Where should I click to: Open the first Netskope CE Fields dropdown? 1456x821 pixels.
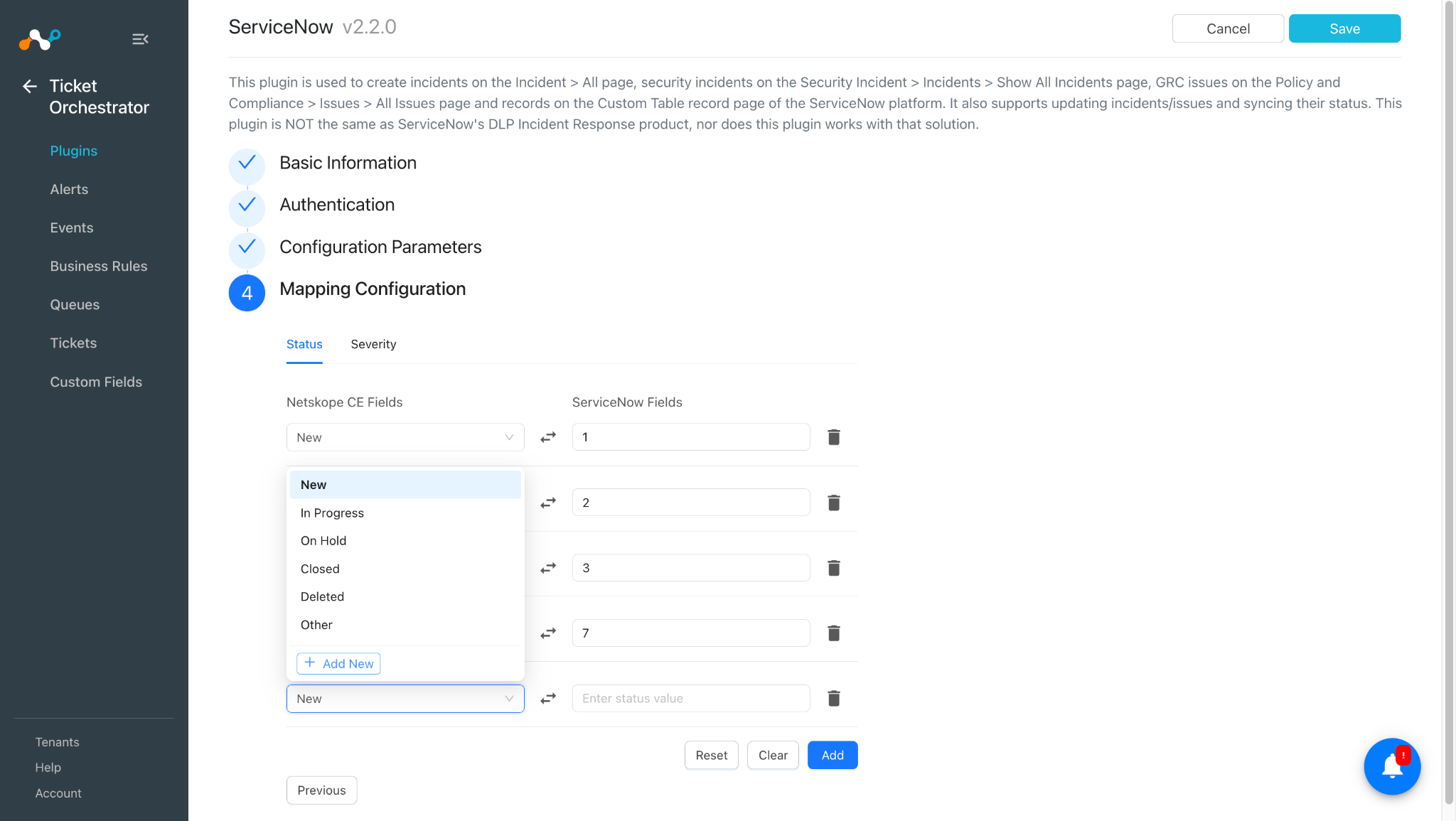coord(405,437)
